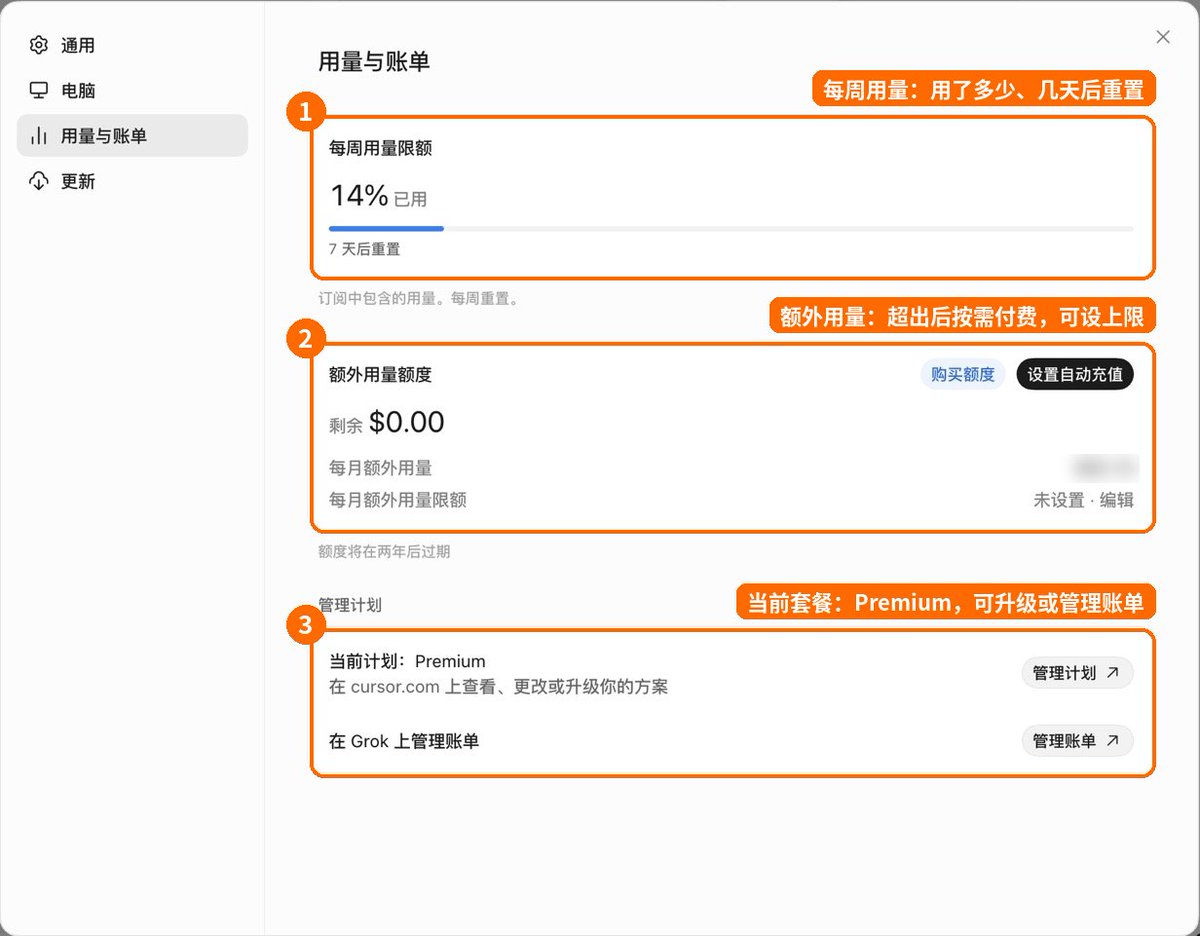
Task: Click the 每周用量限额 heading
Action: coord(380,148)
